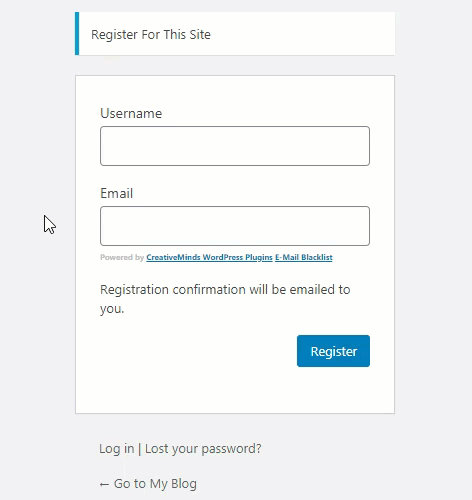
Task: Click the left arrow before Go to My Blog
Action: 104,484
